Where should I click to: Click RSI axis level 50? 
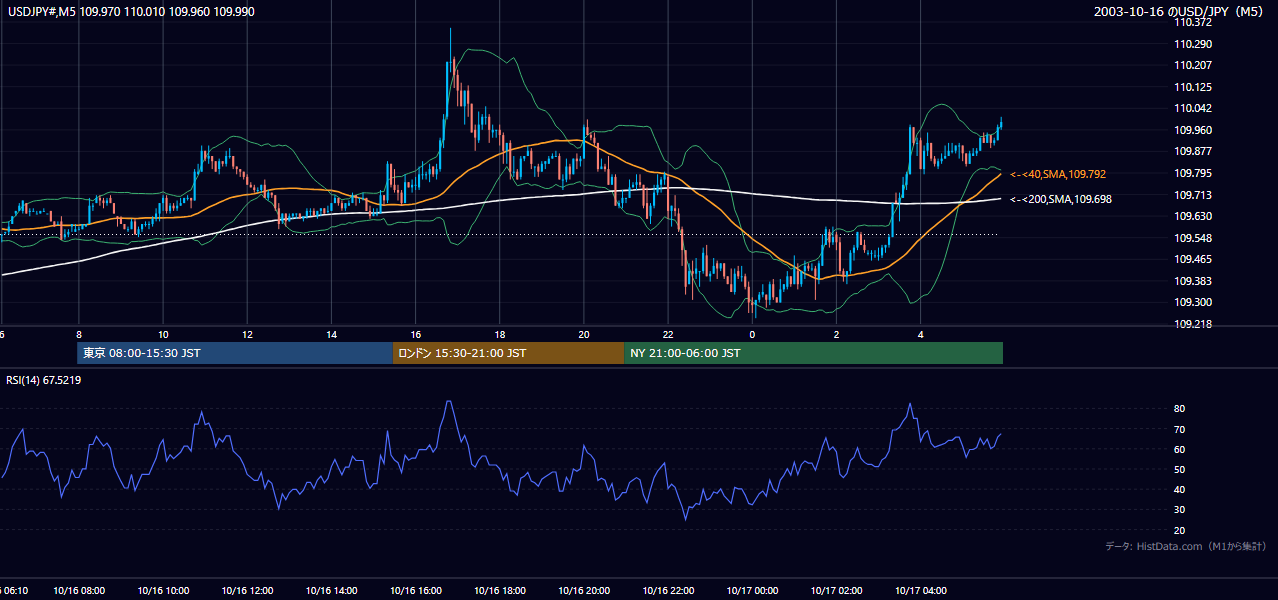tap(1180, 469)
